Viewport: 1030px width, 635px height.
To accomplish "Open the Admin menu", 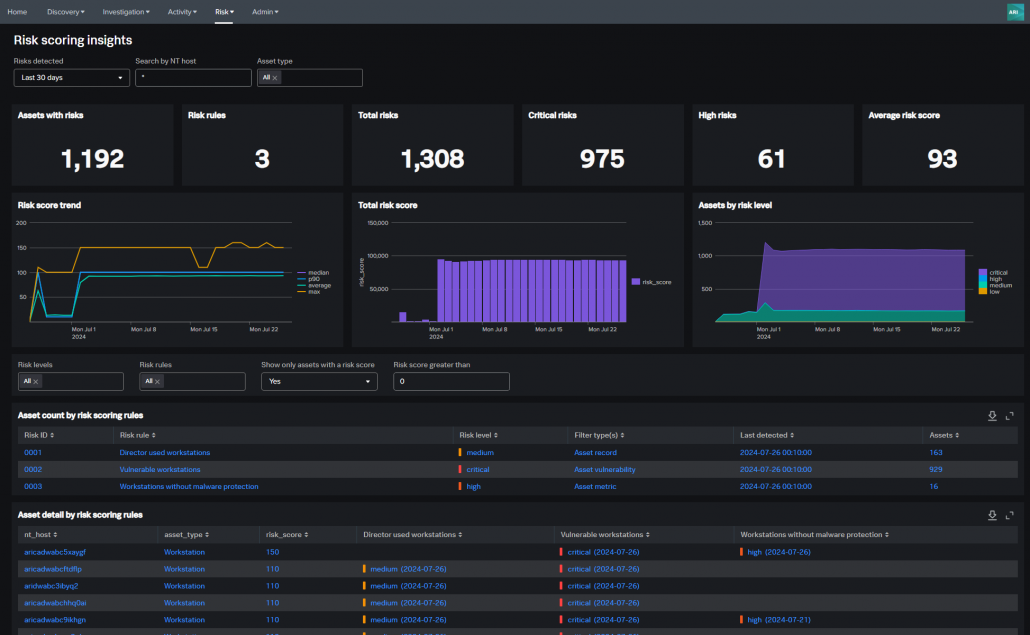I will 264,11.
